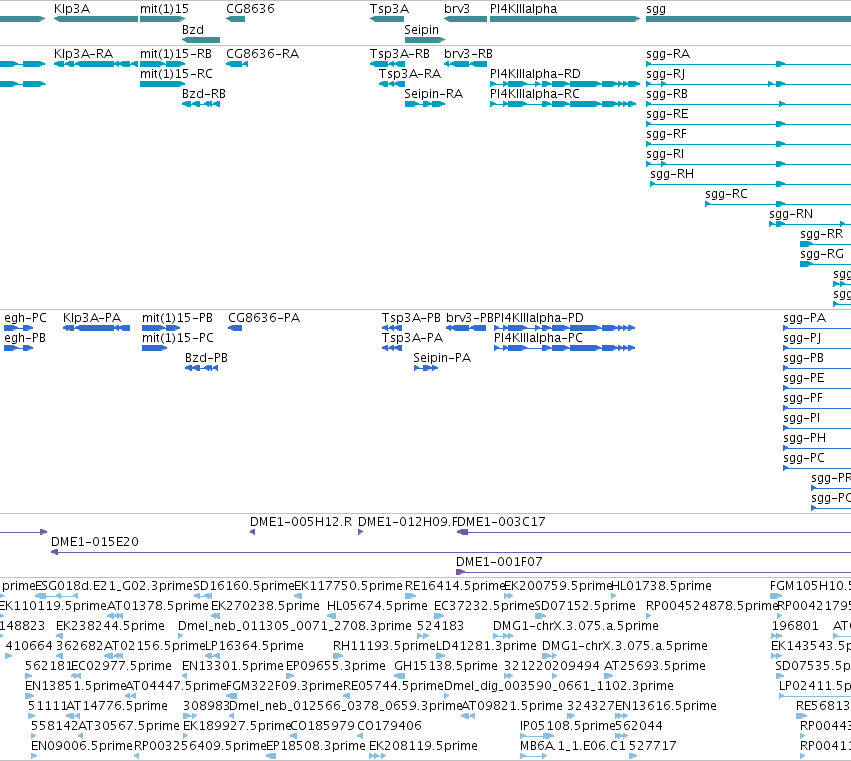Select the sgg-RN transcript label
Viewport: 851px width, 761px height.
click(x=791, y=214)
